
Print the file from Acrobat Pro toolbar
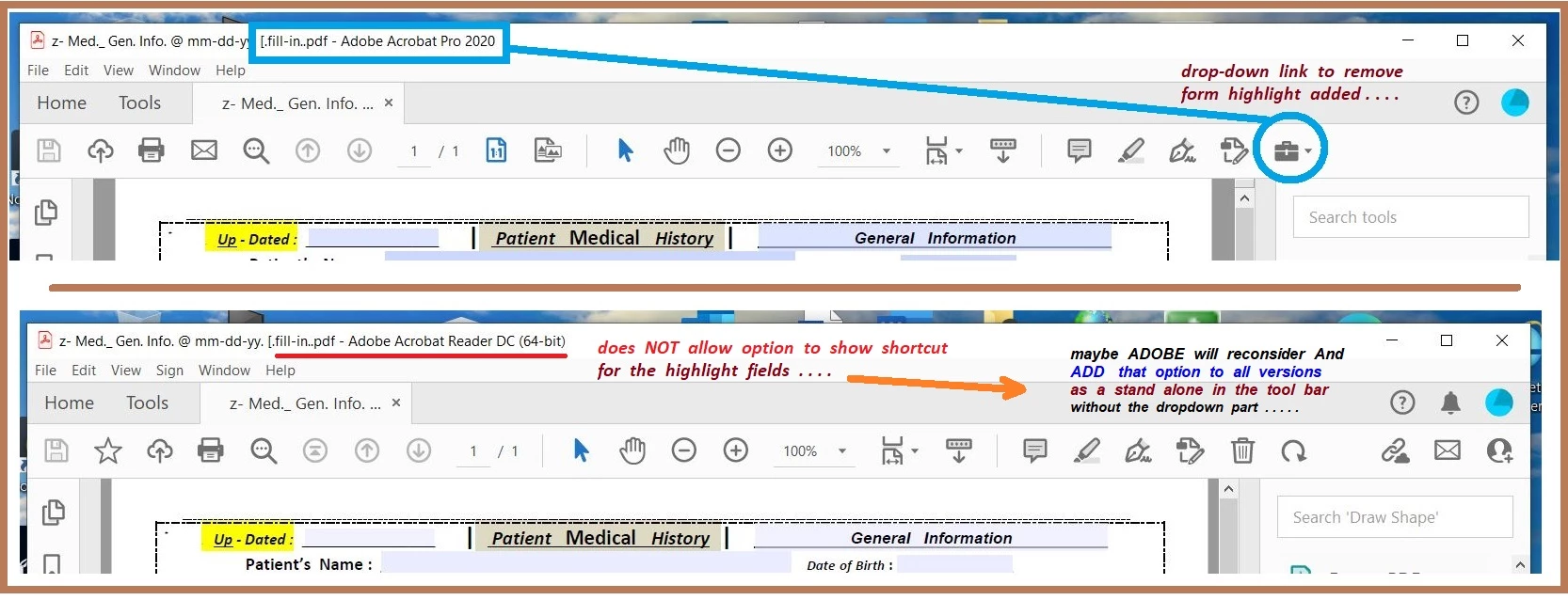[152, 150]
